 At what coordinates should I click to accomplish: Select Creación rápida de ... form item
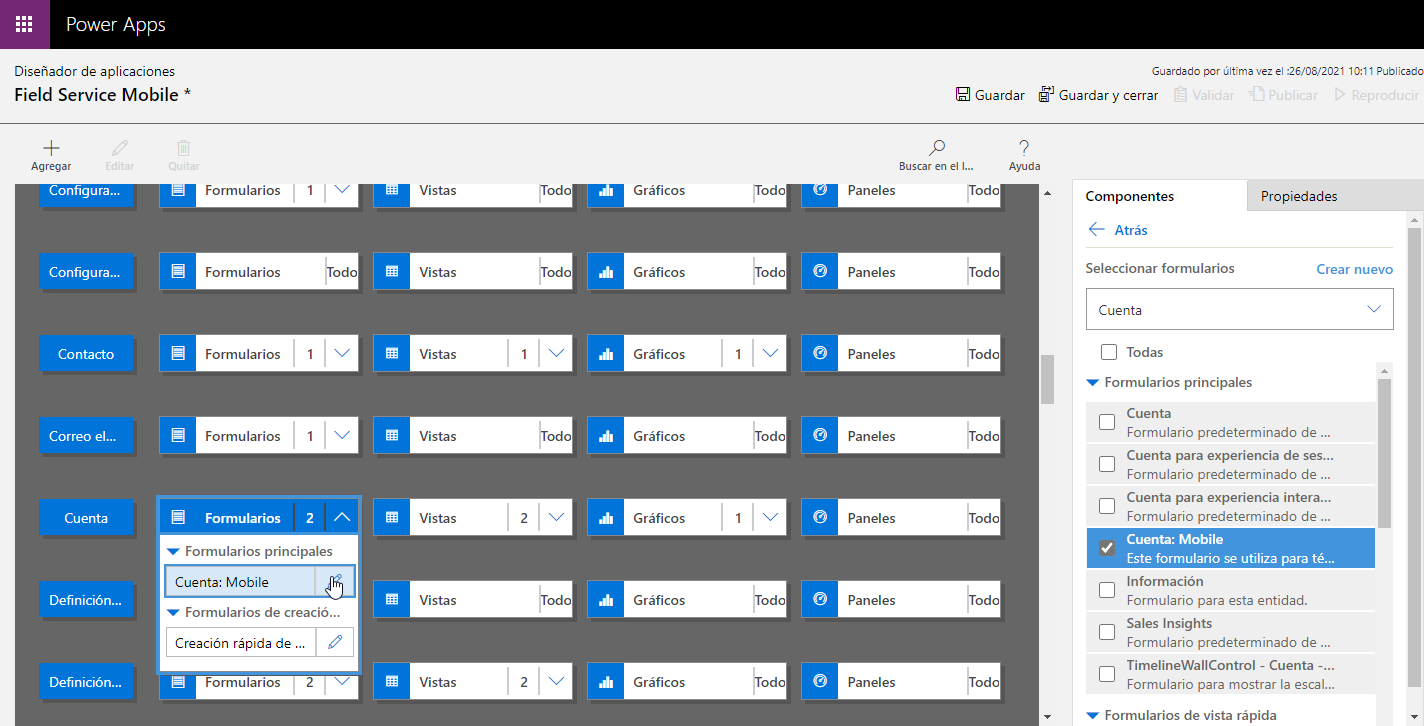pos(240,643)
